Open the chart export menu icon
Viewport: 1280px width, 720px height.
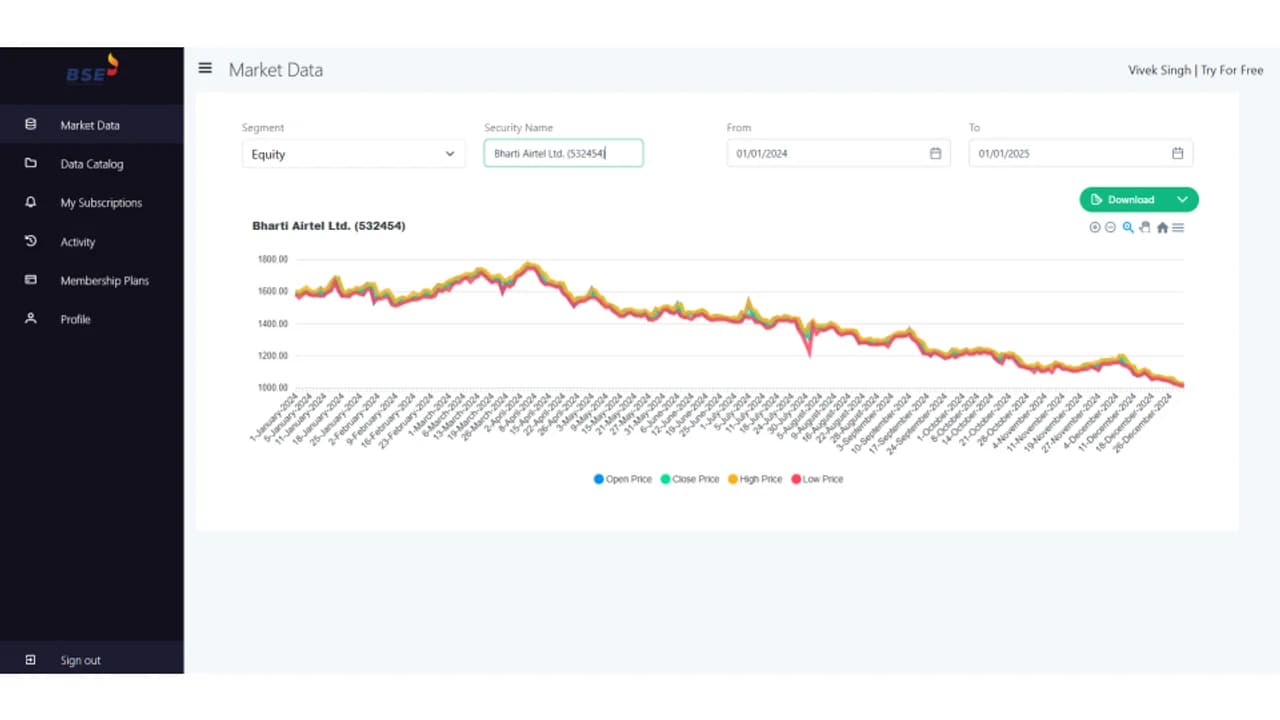click(x=1178, y=227)
